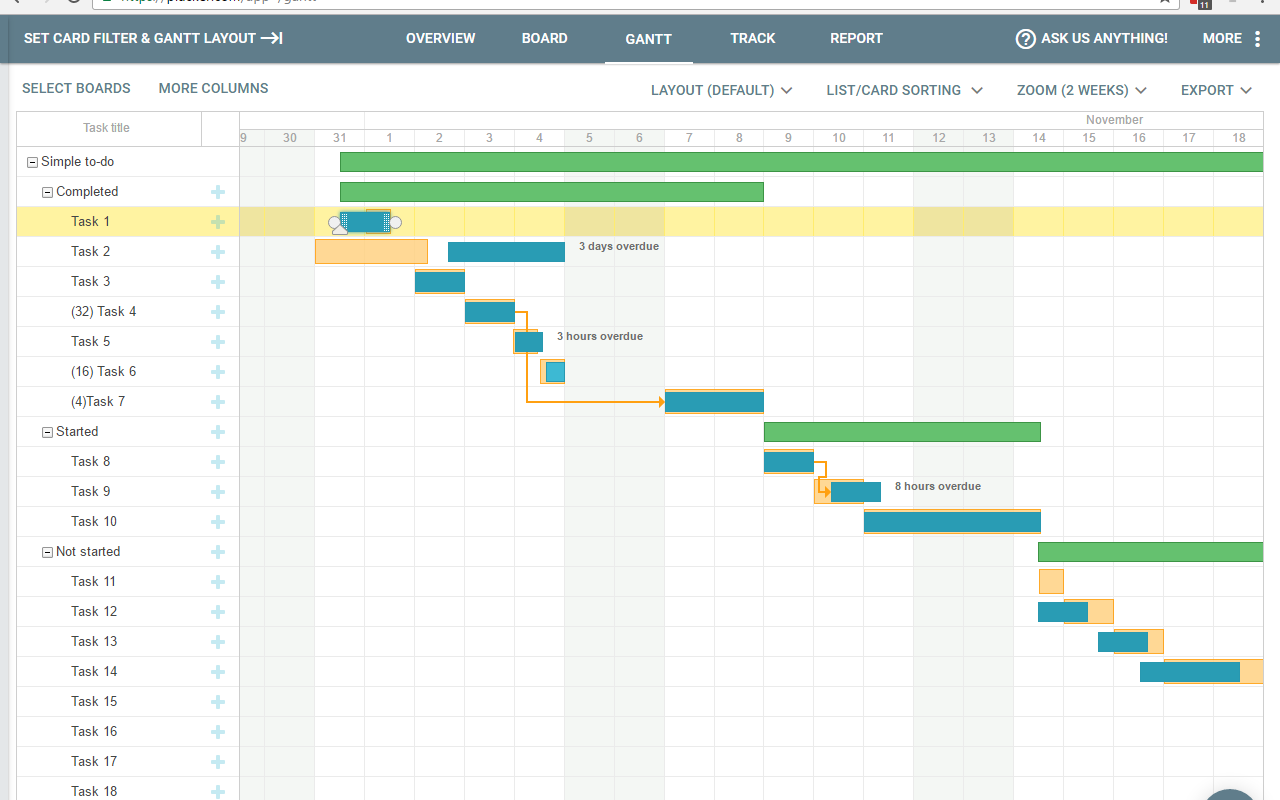
Task: Click the plus icon beside (32) Task 4
Action: pyautogui.click(x=218, y=312)
